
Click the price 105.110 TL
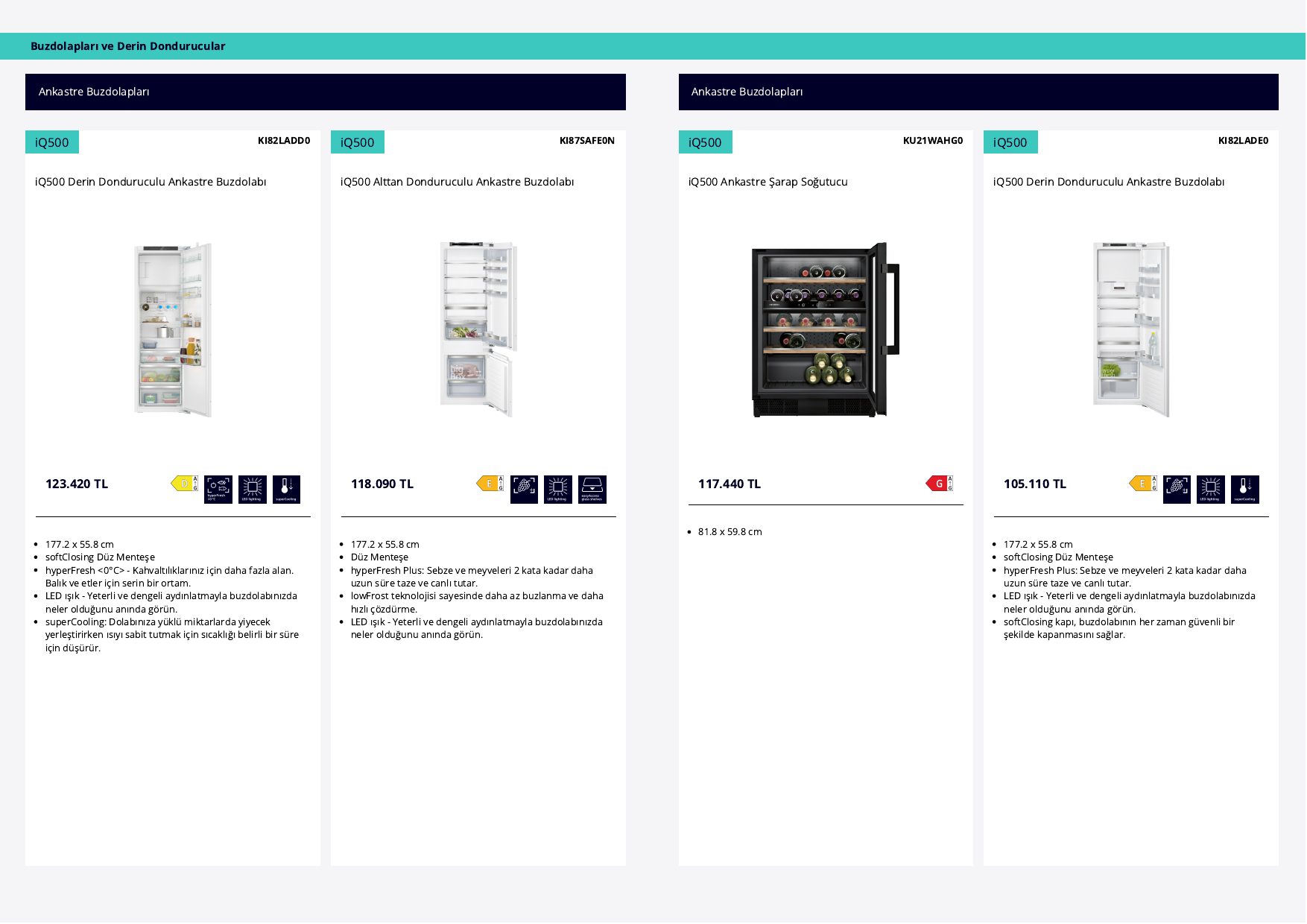tap(1035, 484)
